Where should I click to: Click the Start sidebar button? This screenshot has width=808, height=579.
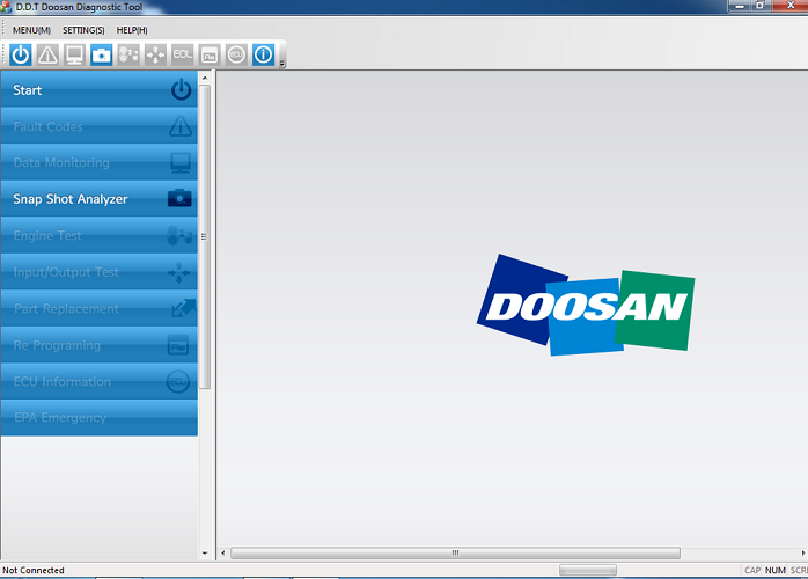point(99,90)
